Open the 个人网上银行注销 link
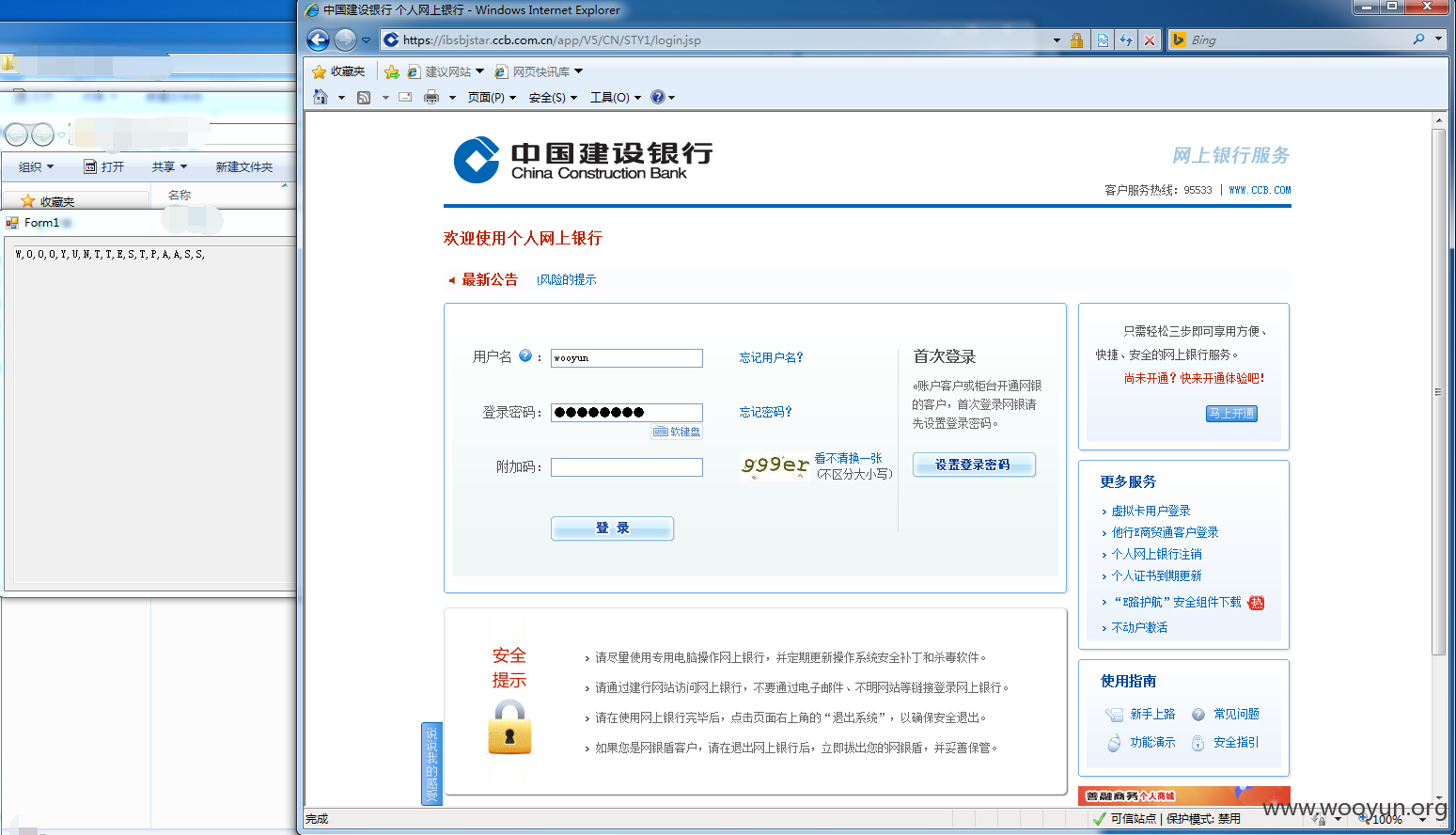 pyautogui.click(x=1156, y=554)
